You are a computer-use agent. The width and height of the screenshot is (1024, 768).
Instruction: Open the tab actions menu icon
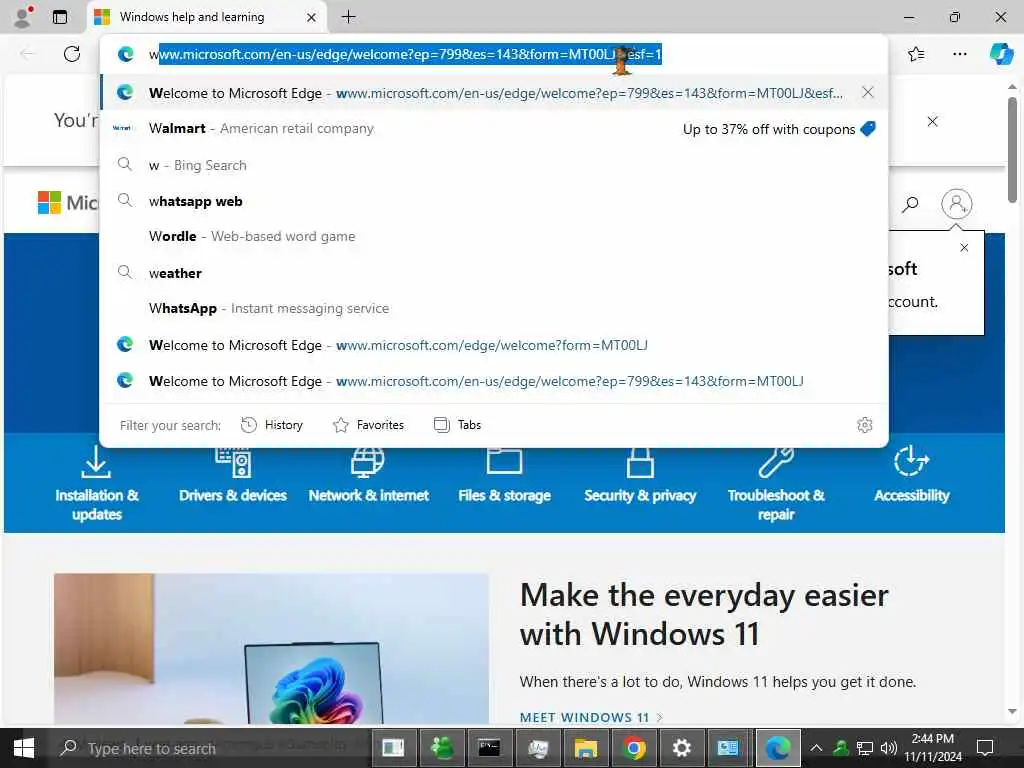coord(59,17)
